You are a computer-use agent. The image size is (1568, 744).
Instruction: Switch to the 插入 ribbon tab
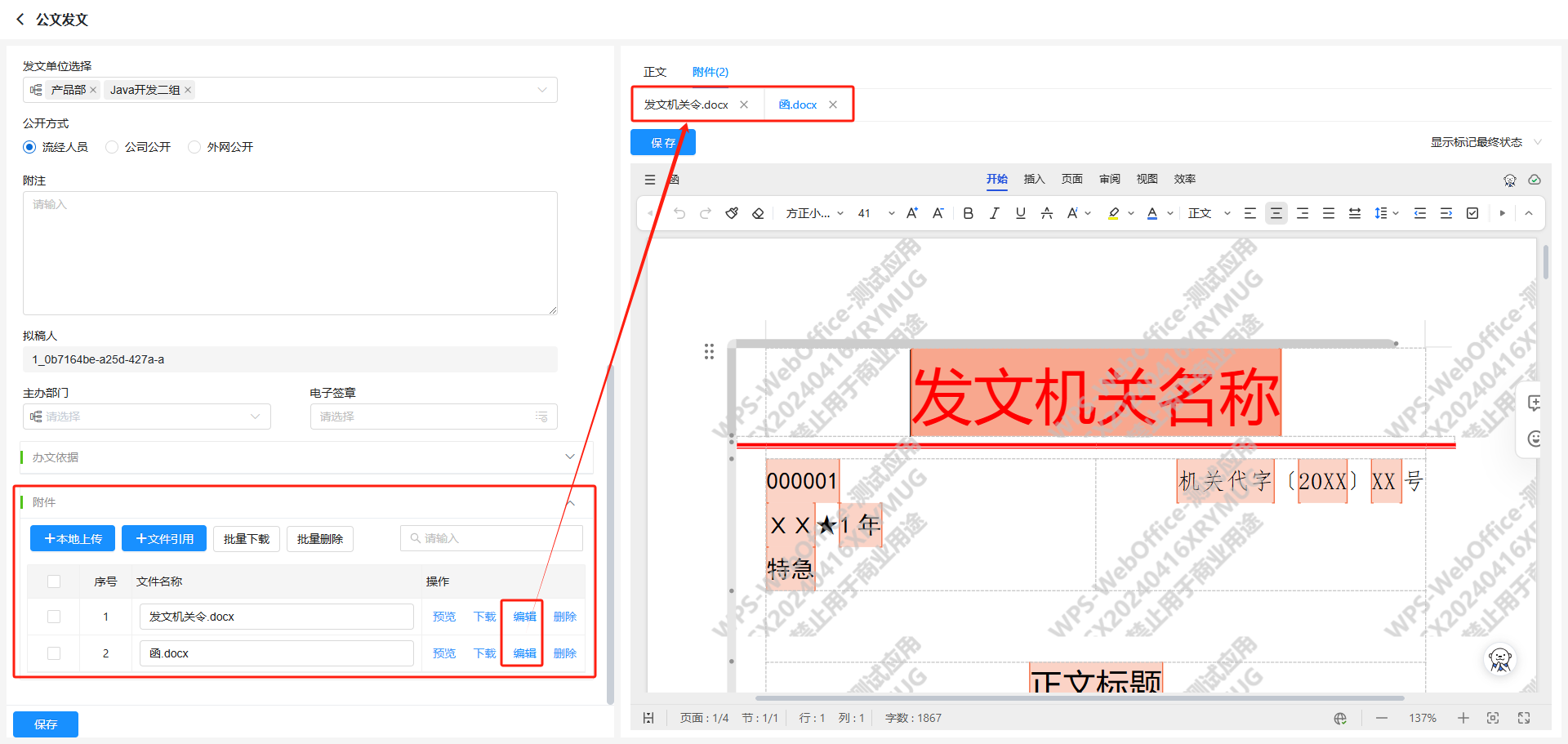1034,179
